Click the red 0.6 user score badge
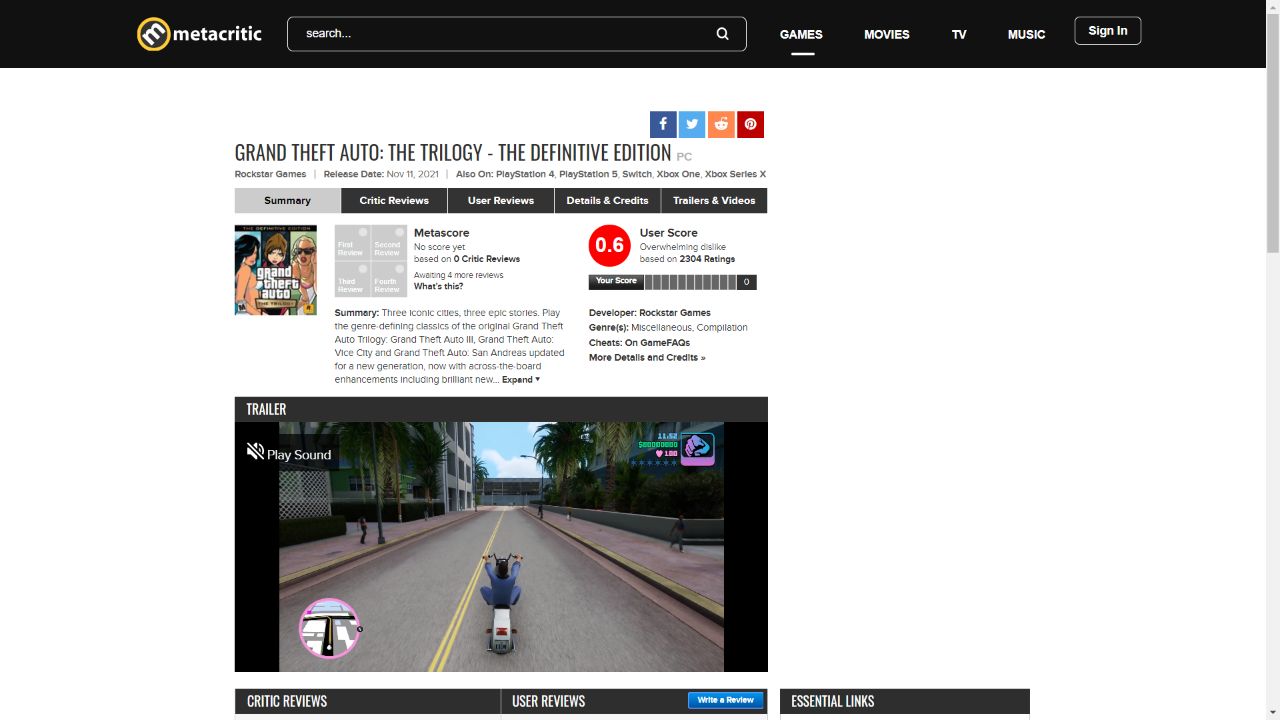 click(x=610, y=246)
